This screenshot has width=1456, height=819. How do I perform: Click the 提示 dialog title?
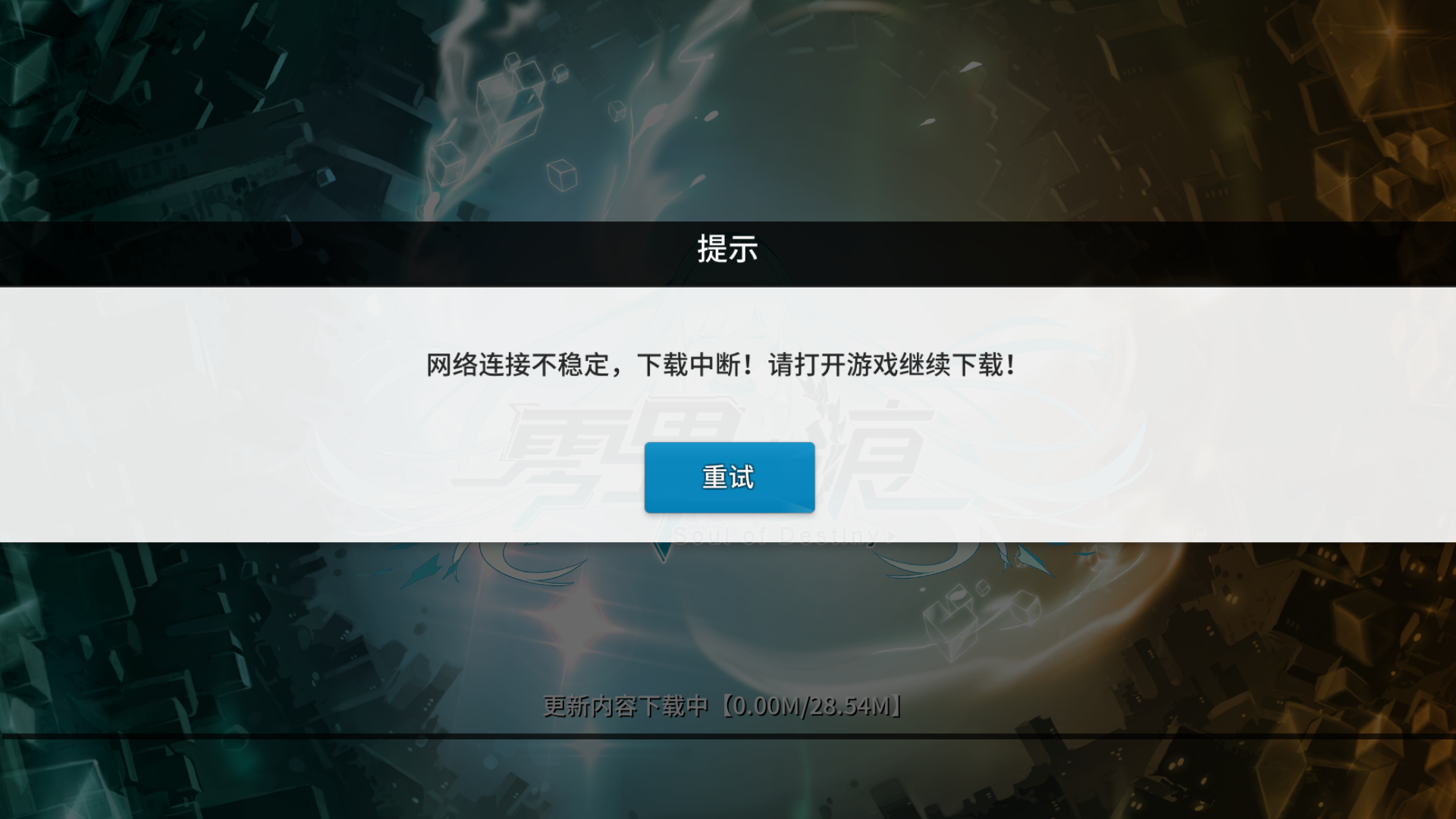point(727,249)
